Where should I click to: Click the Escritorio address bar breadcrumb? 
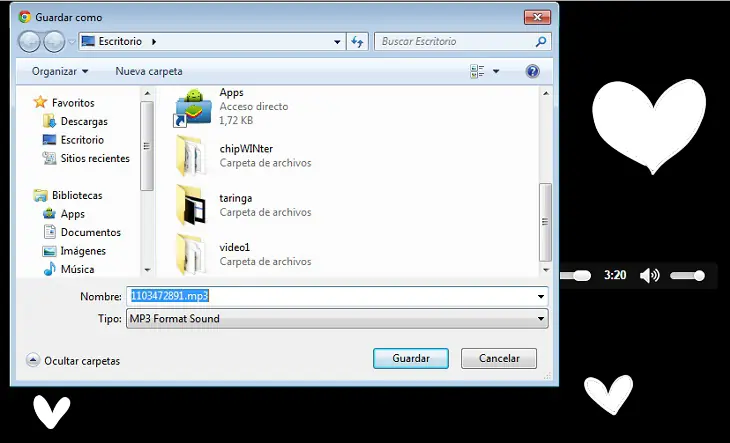coord(120,41)
